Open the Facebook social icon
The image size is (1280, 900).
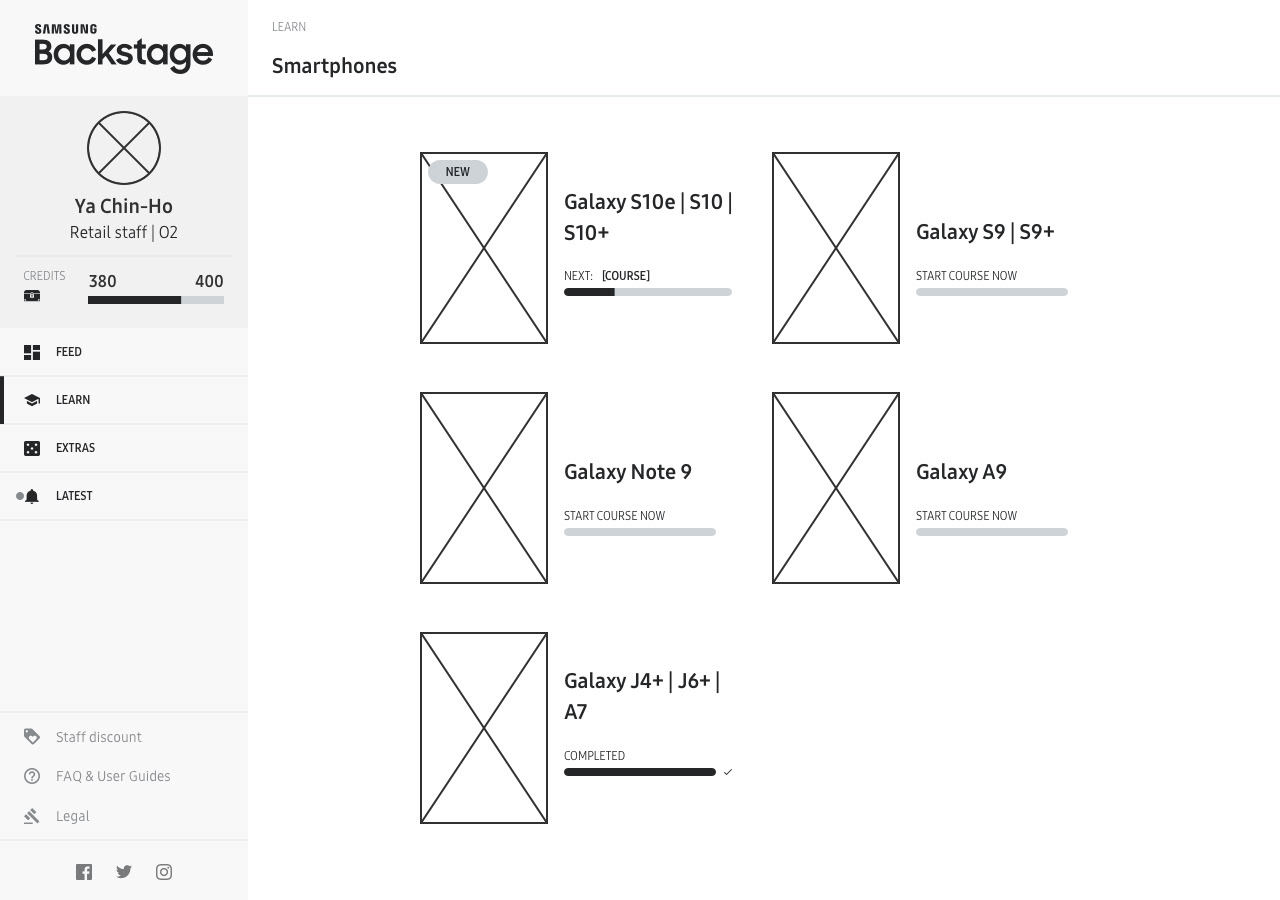[x=84, y=872]
